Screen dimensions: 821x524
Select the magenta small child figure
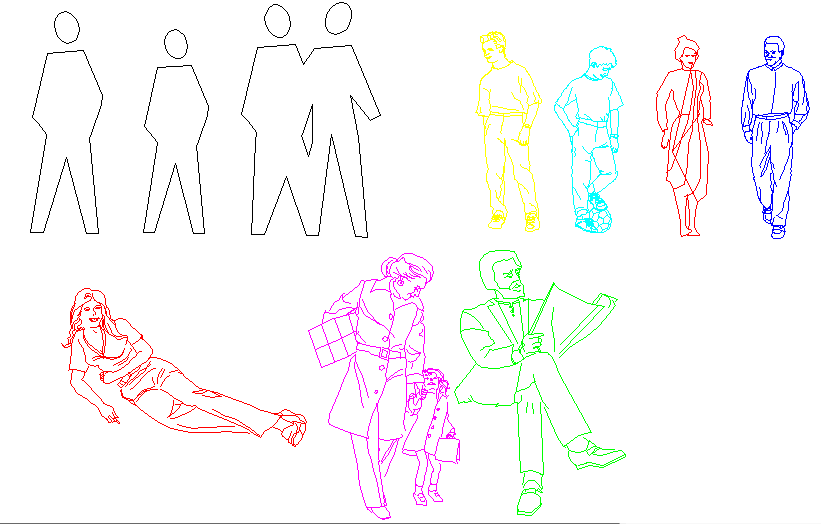click(x=431, y=437)
